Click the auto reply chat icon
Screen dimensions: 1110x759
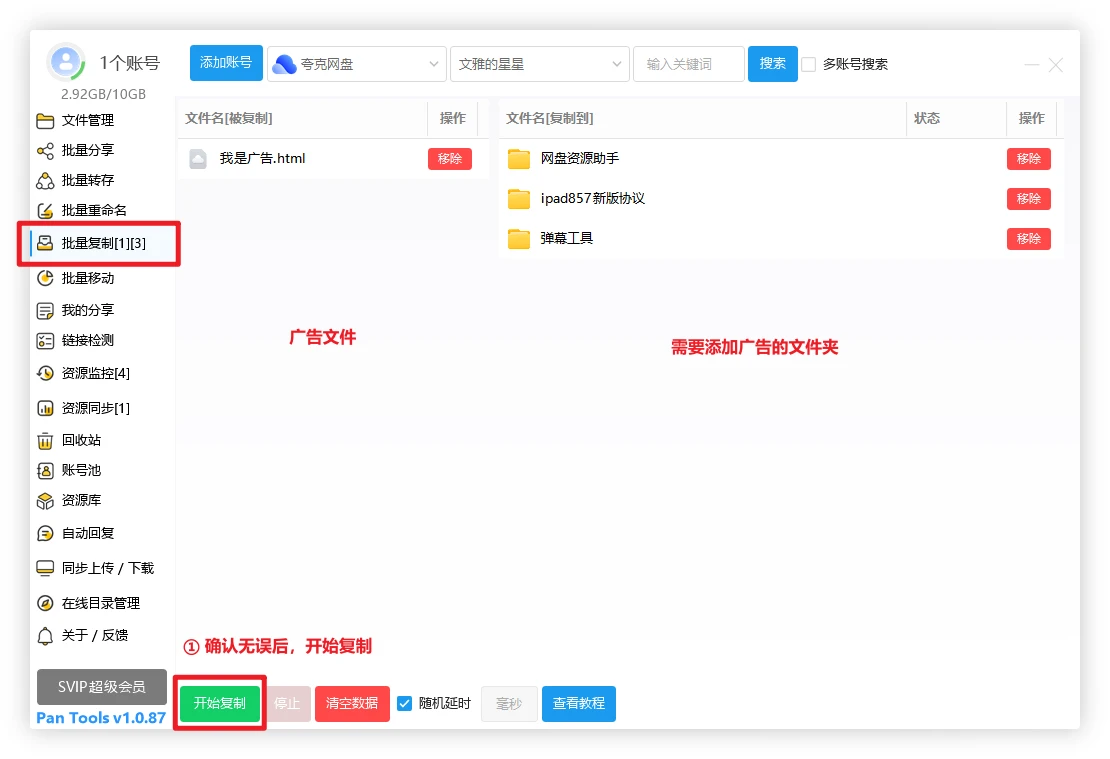[45, 534]
